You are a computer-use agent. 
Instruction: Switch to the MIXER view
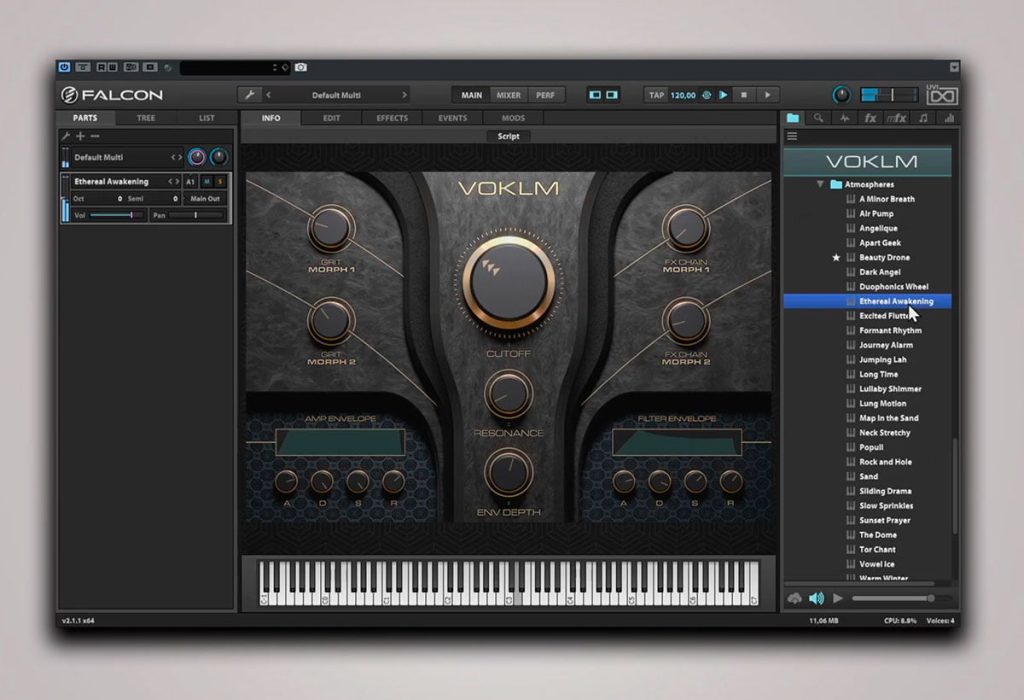point(509,95)
